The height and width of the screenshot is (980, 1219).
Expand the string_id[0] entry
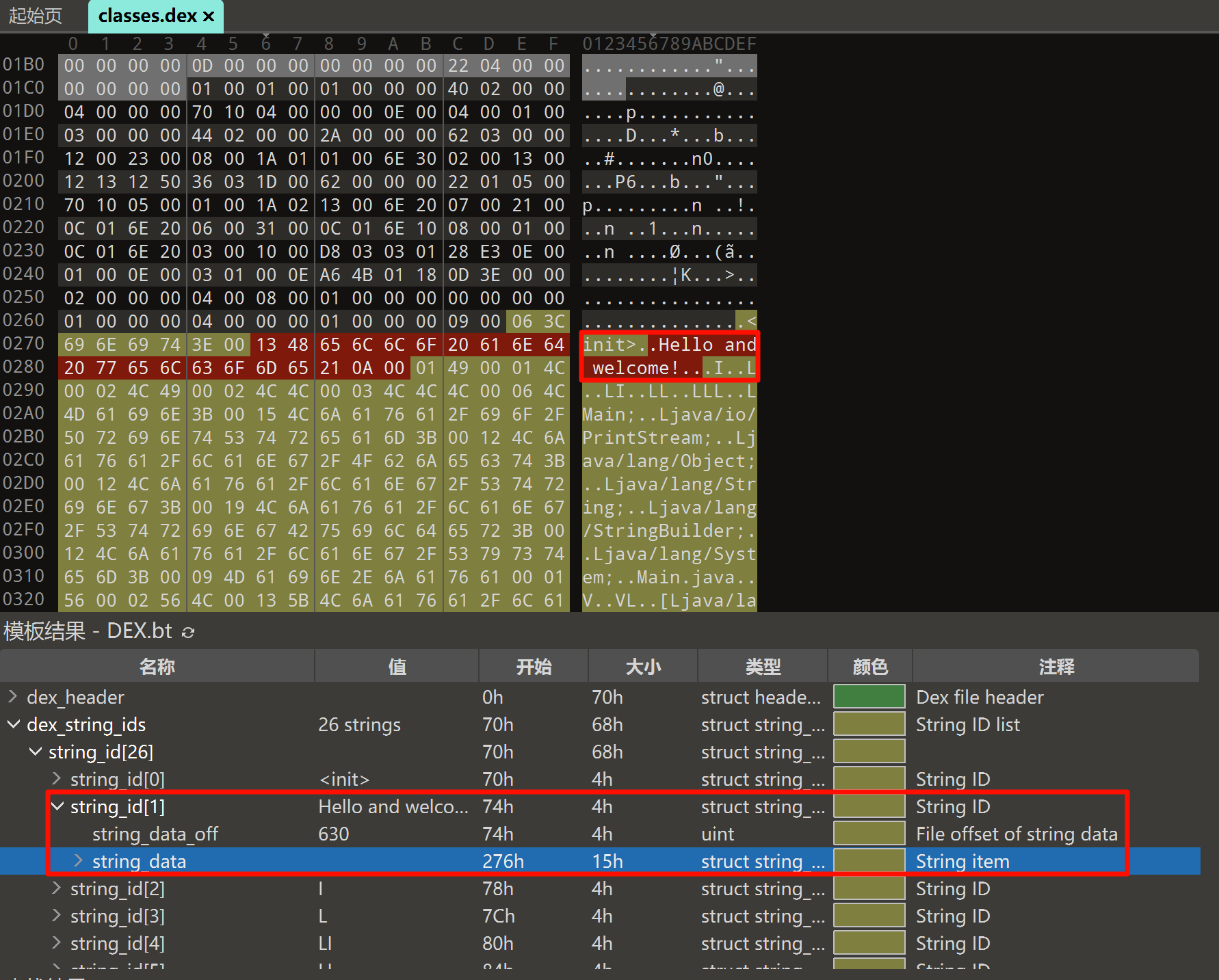coord(57,779)
